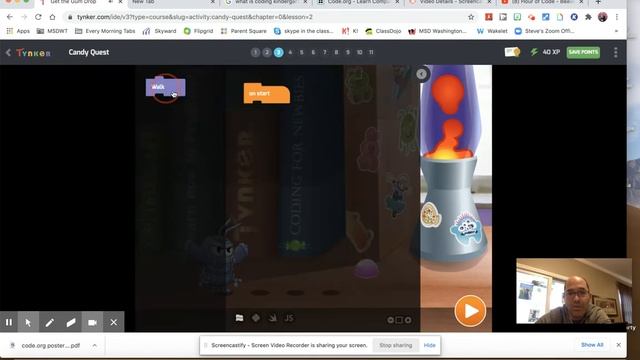Click Show All downloads
640x360 pixels.
pos(592,345)
